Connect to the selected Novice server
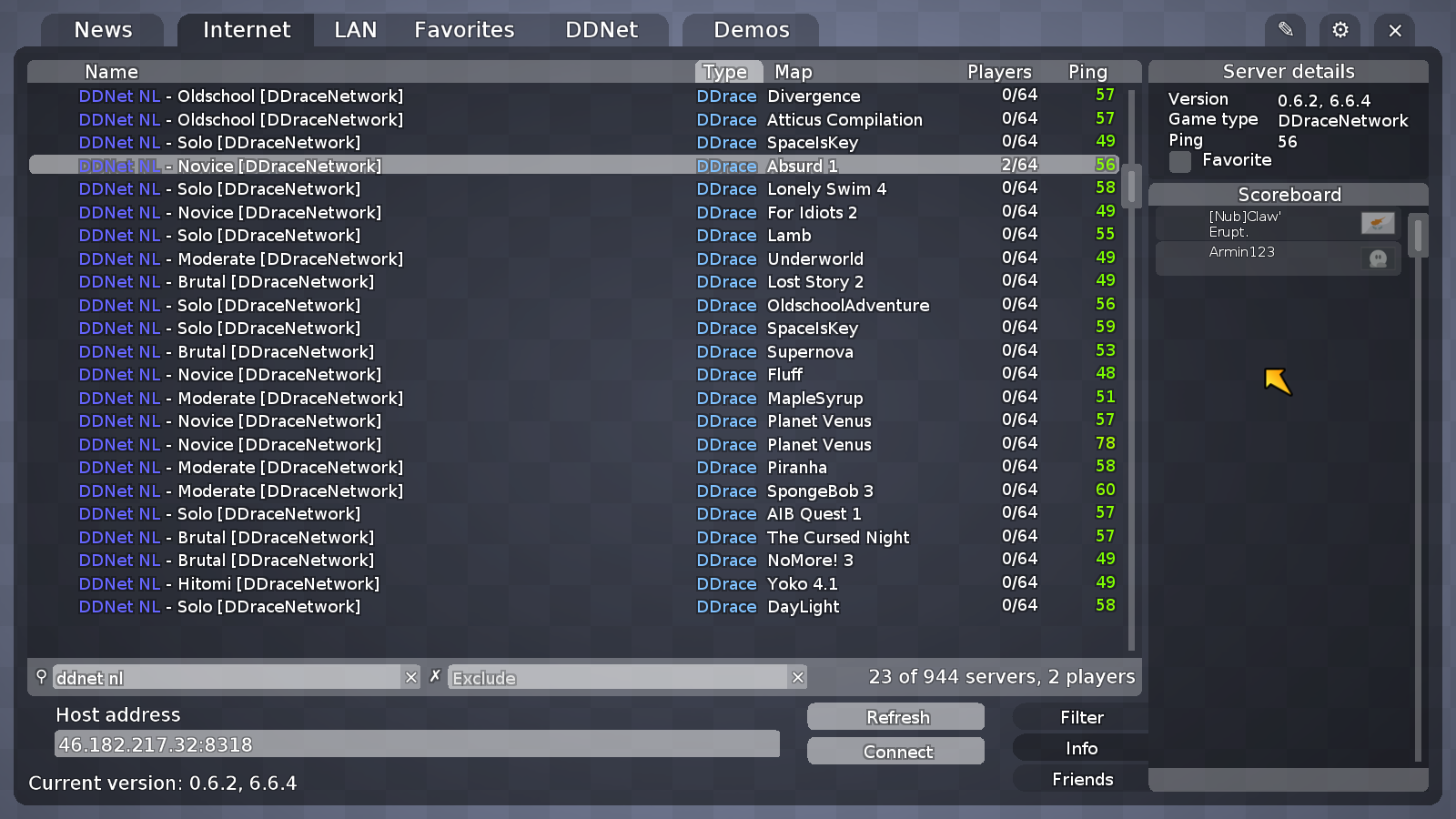The image size is (1456, 819). [x=895, y=751]
